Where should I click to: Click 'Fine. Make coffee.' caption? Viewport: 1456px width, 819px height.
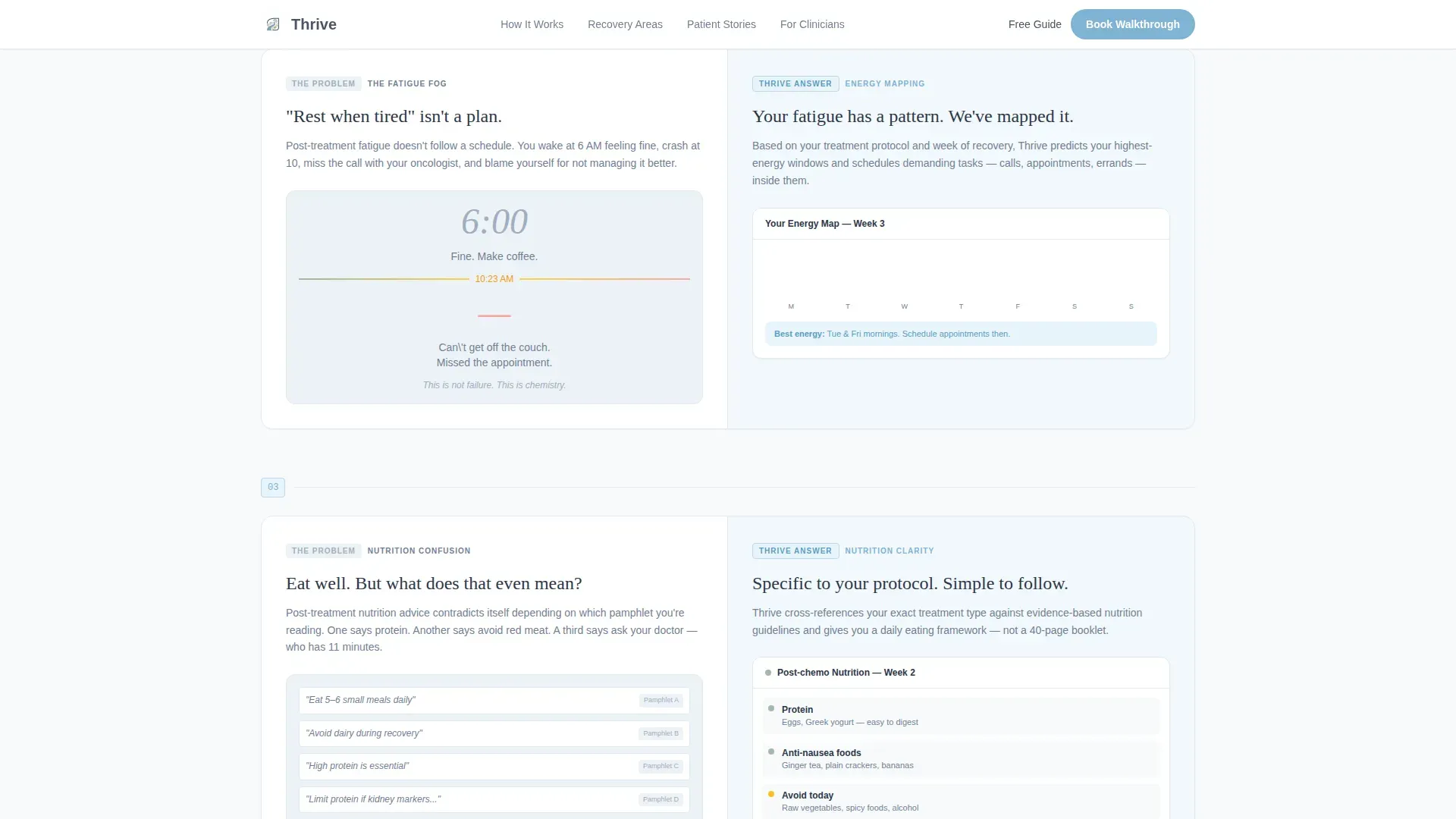494,256
